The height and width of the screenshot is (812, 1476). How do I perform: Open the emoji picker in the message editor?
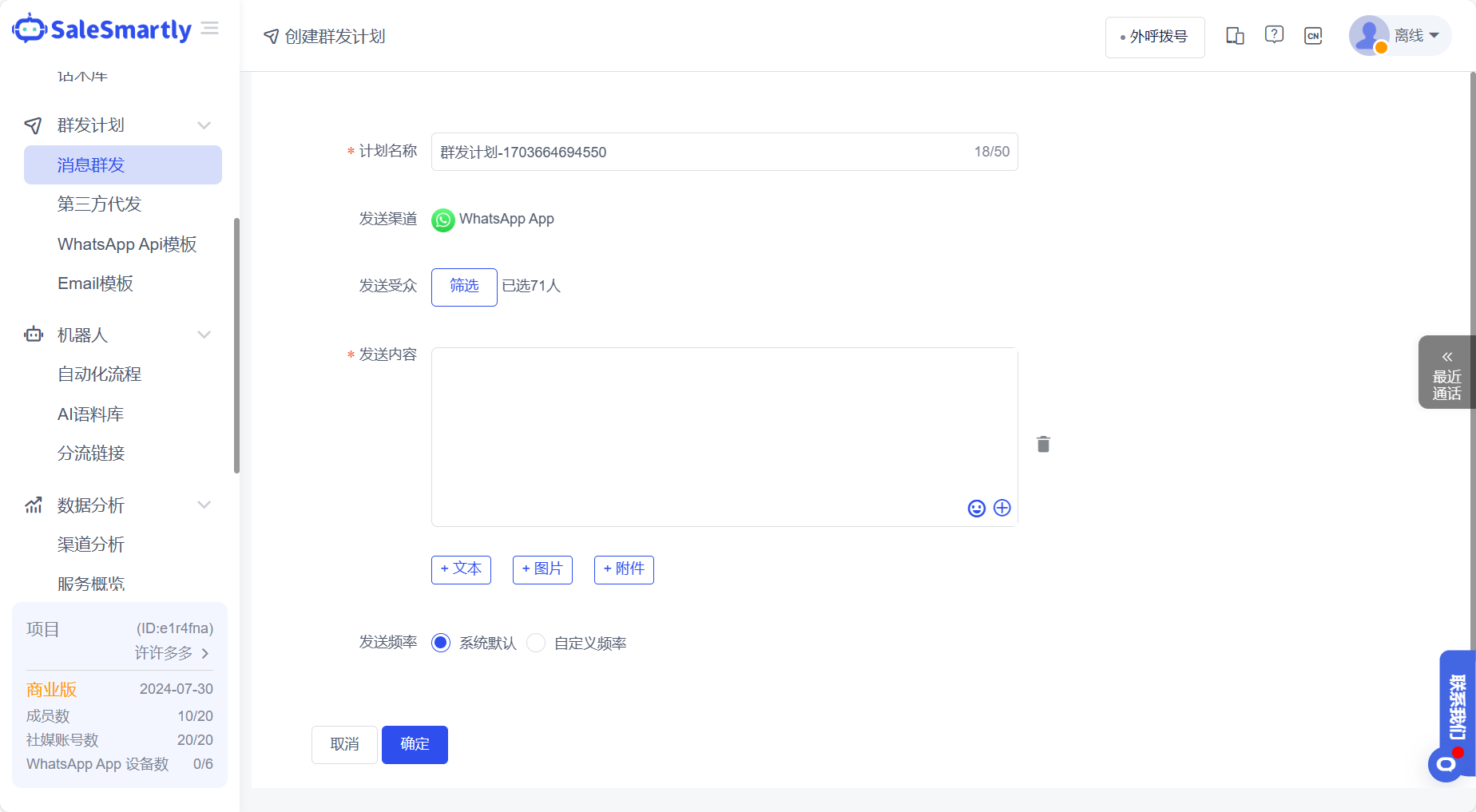[x=976, y=508]
